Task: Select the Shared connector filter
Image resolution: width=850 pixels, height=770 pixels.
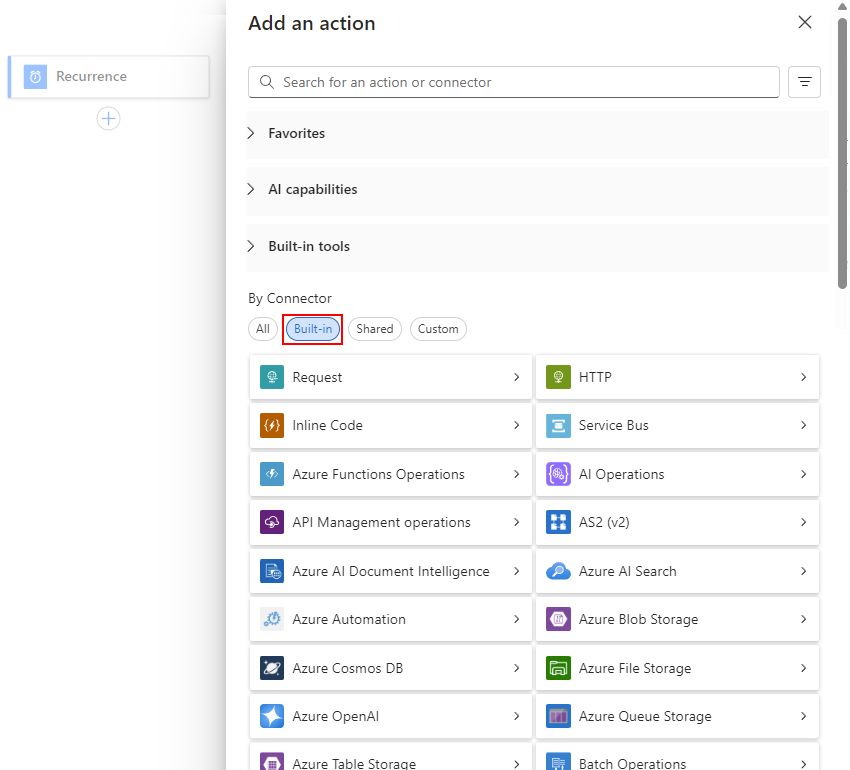Action: tap(374, 329)
